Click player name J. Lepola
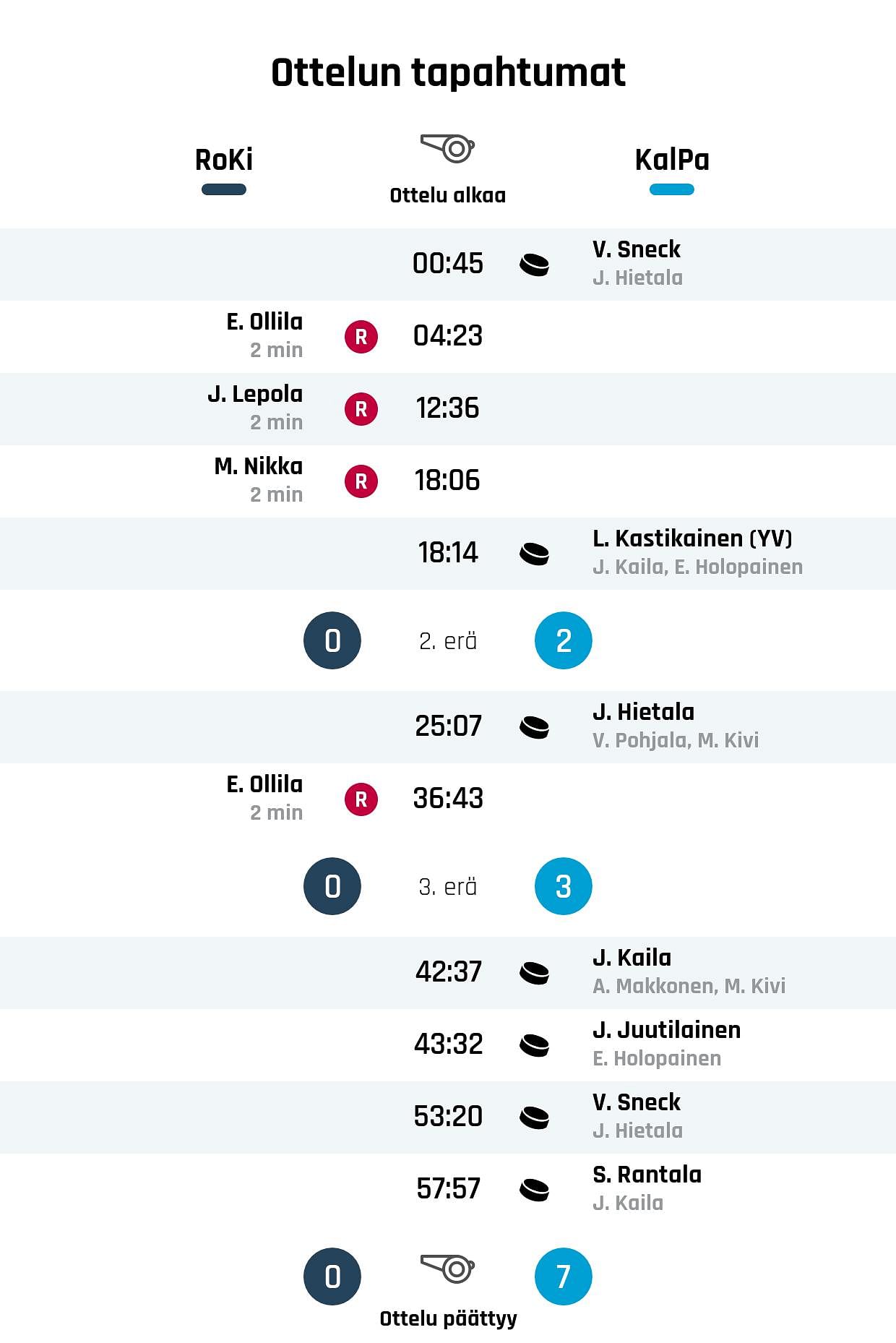The height and width of the screenshot is (1343, 896). (x=255, y=394)
